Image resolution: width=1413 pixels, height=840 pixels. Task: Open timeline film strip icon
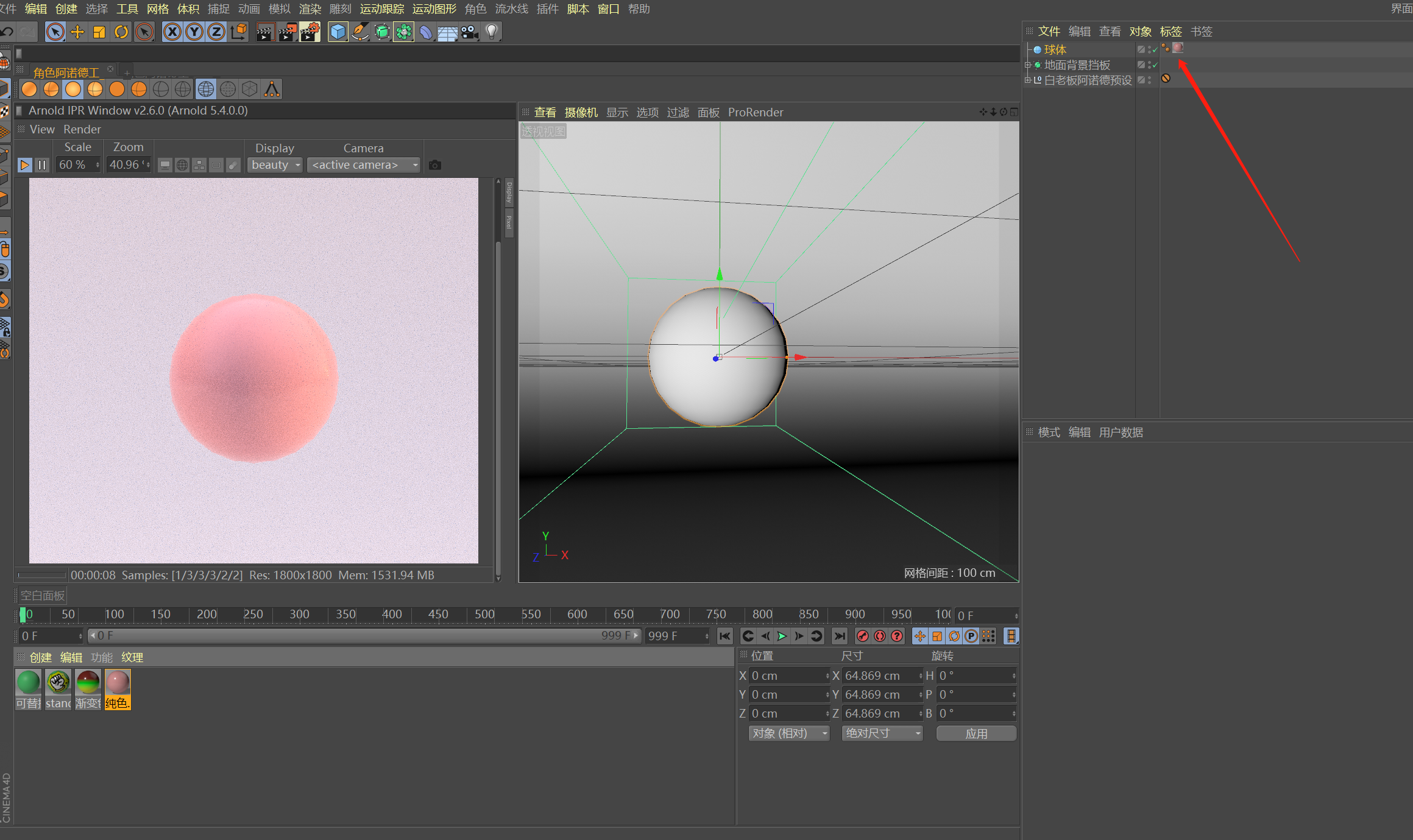coord(1011,636)
